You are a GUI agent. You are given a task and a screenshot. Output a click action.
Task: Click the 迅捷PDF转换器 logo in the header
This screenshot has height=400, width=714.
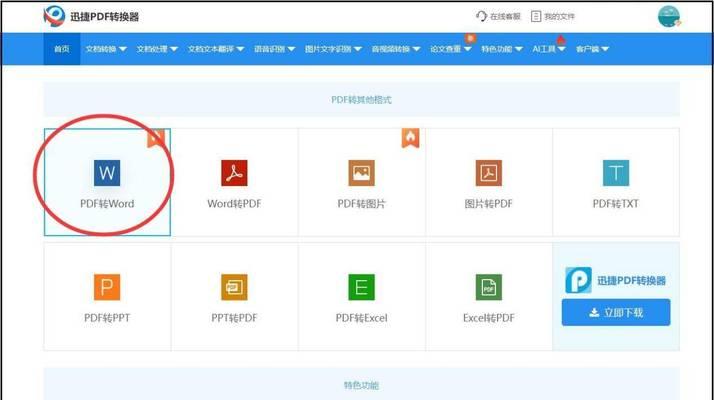91,16
